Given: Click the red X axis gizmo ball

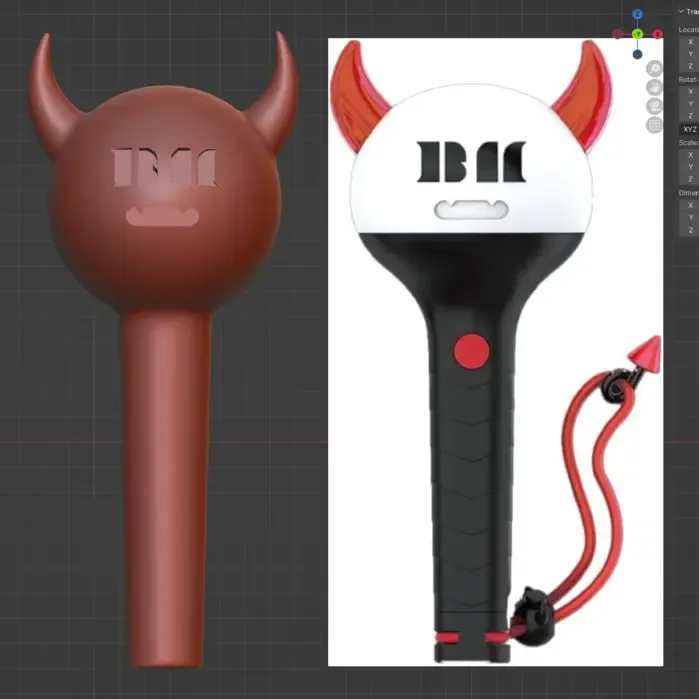Looking at the screenshot, I should (x=658, y=34).
